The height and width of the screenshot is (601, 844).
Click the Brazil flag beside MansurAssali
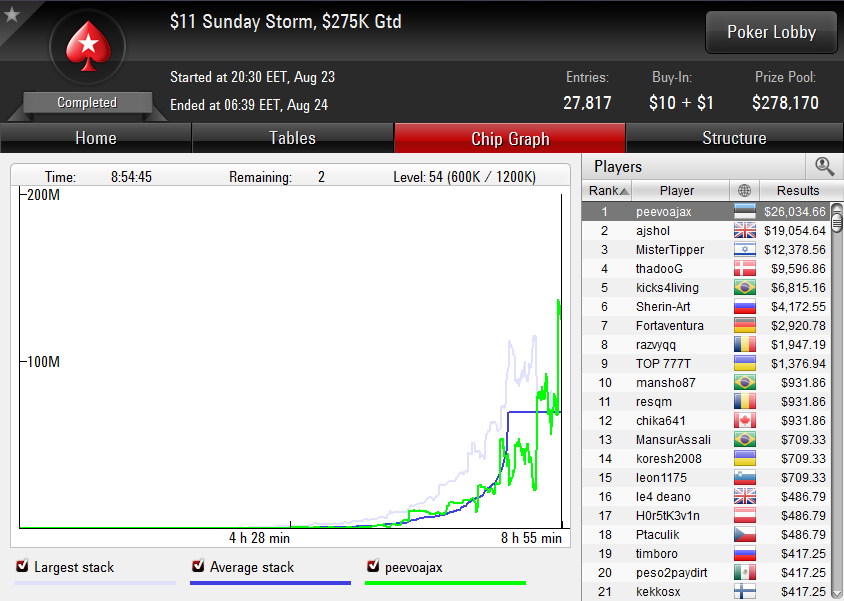(x=745, y=440)
